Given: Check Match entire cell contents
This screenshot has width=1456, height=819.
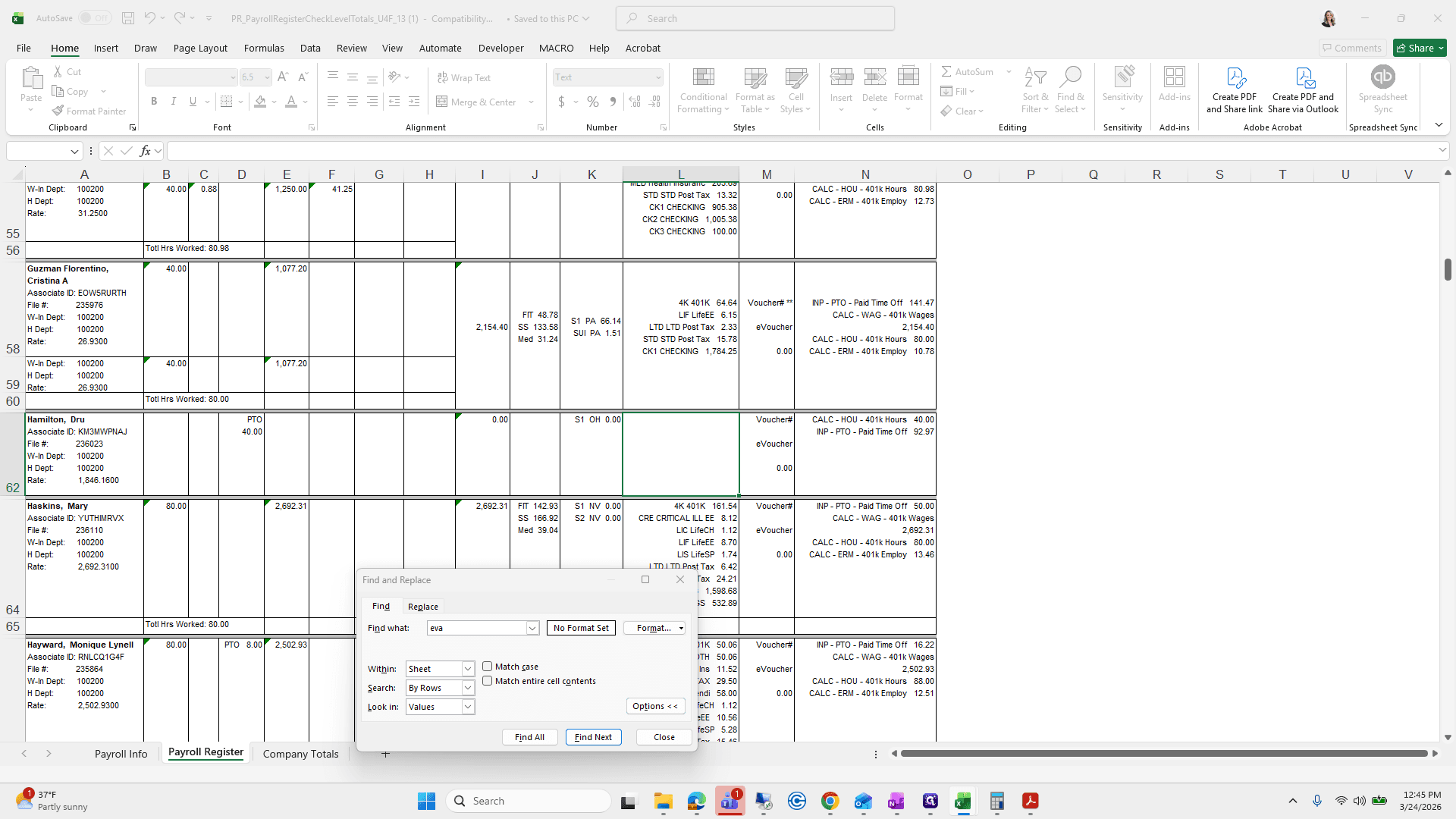Looking at the screenshot, I should coord(487,681).
